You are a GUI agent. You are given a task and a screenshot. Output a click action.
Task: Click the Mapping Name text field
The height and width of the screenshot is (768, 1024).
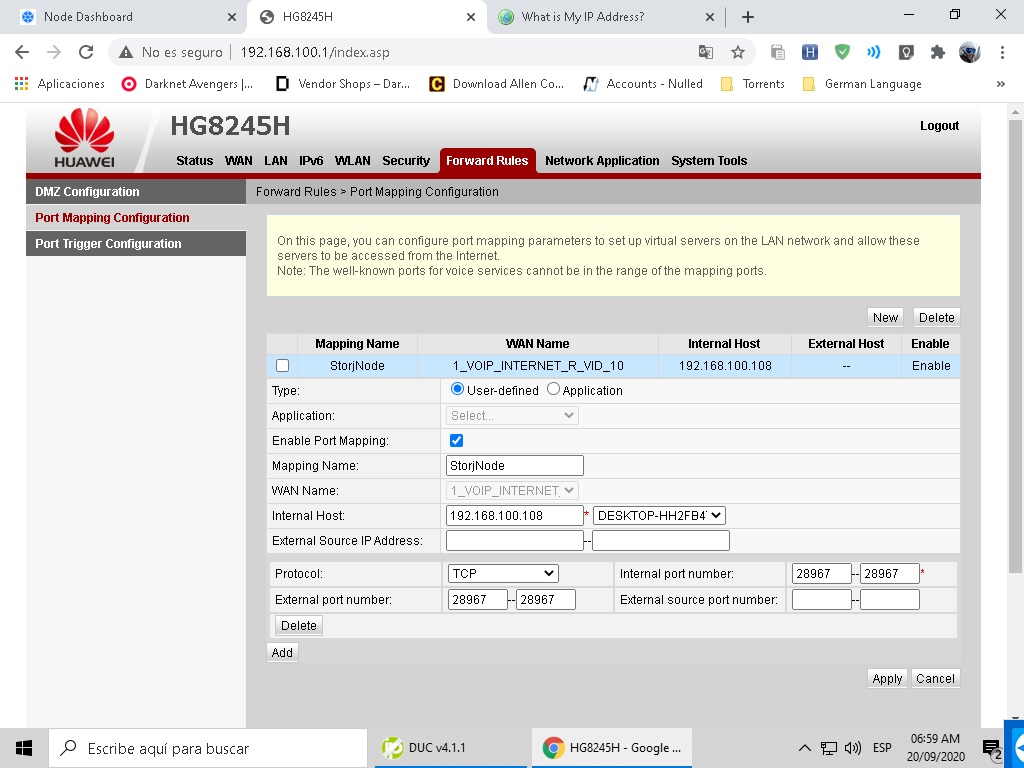point(514,466)
